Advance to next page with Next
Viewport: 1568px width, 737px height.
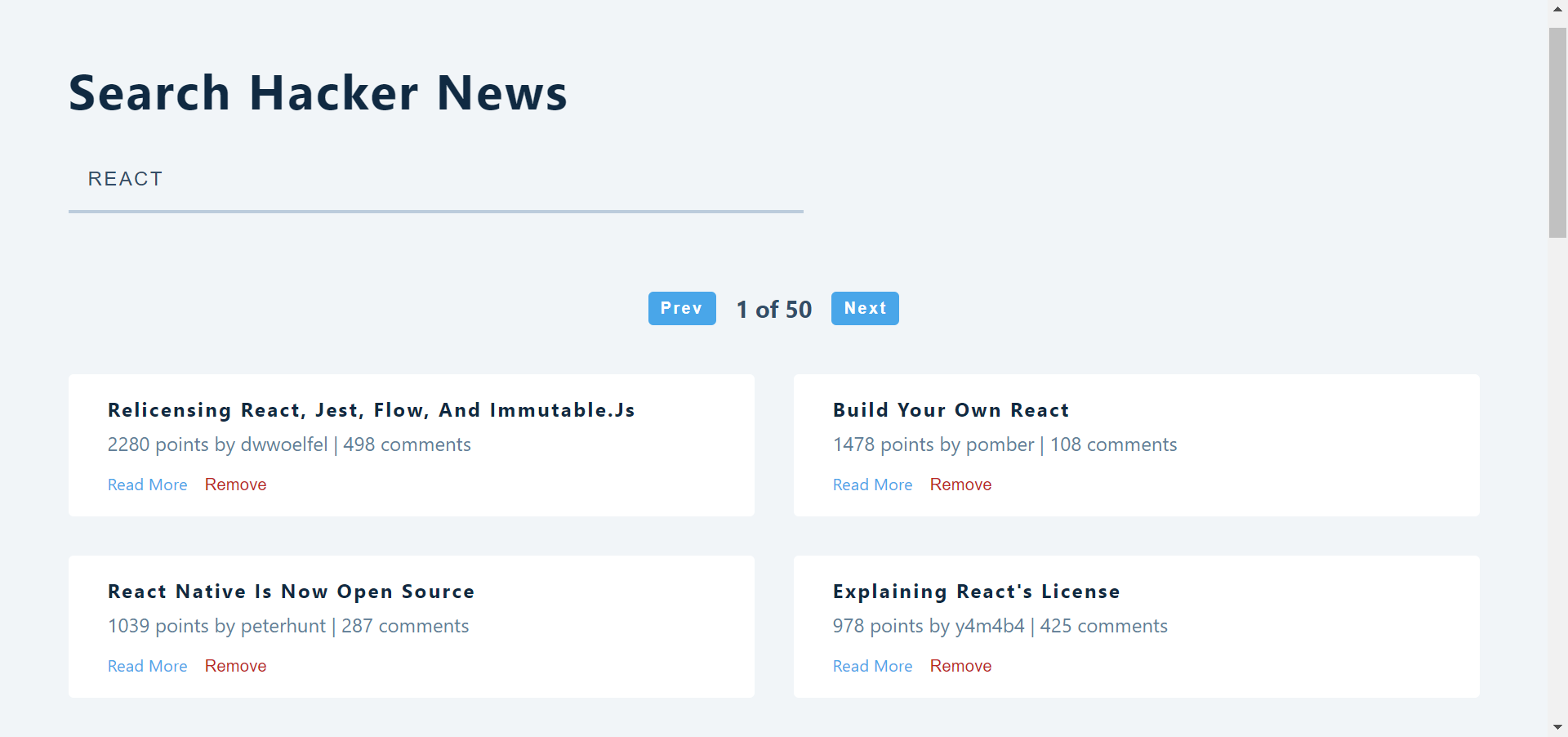(x=865, y=308)
